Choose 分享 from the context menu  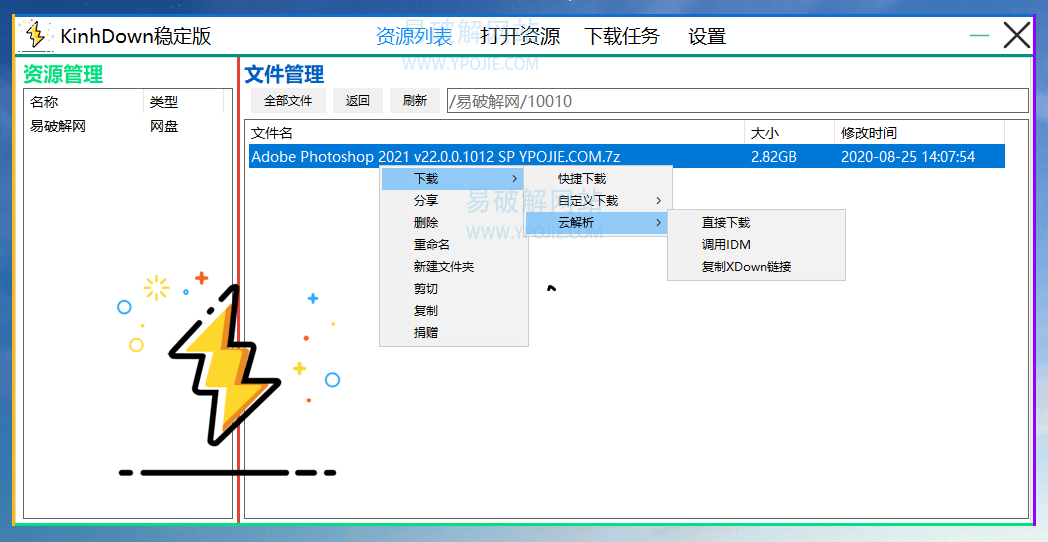[453, 200]
